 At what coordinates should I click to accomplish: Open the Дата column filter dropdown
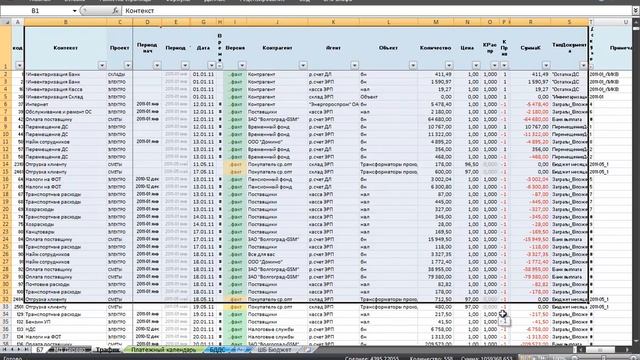(211, 65)
